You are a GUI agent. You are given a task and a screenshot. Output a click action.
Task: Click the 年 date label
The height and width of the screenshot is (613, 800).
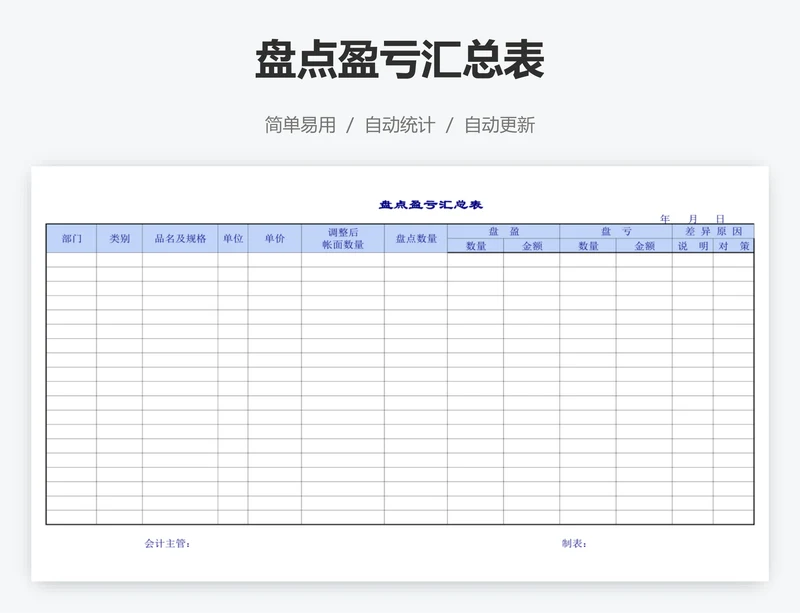[664, 219]
